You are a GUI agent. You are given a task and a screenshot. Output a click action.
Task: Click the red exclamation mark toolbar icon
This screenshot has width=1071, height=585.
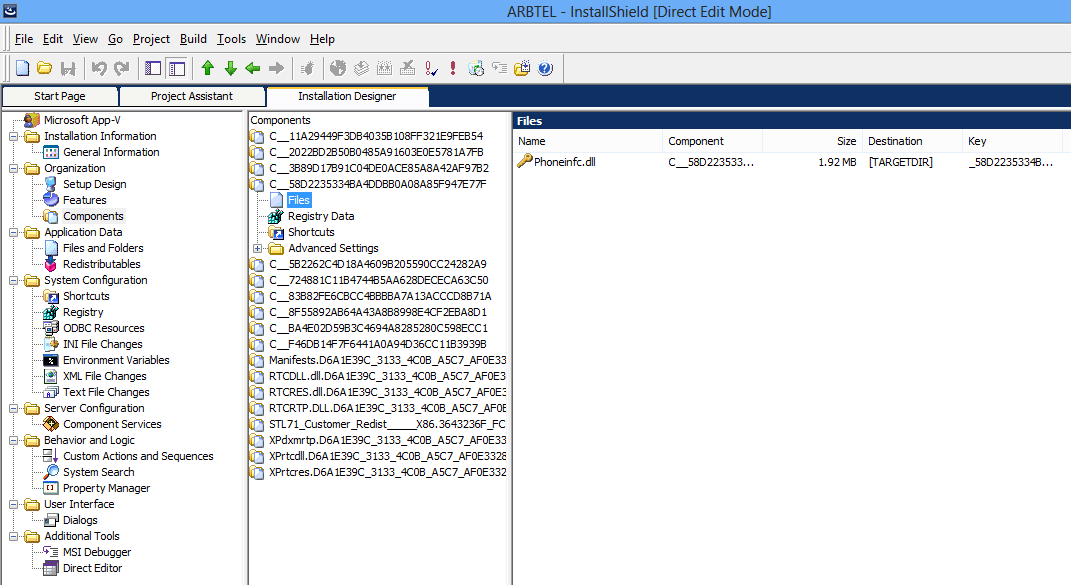click(453, 69)
